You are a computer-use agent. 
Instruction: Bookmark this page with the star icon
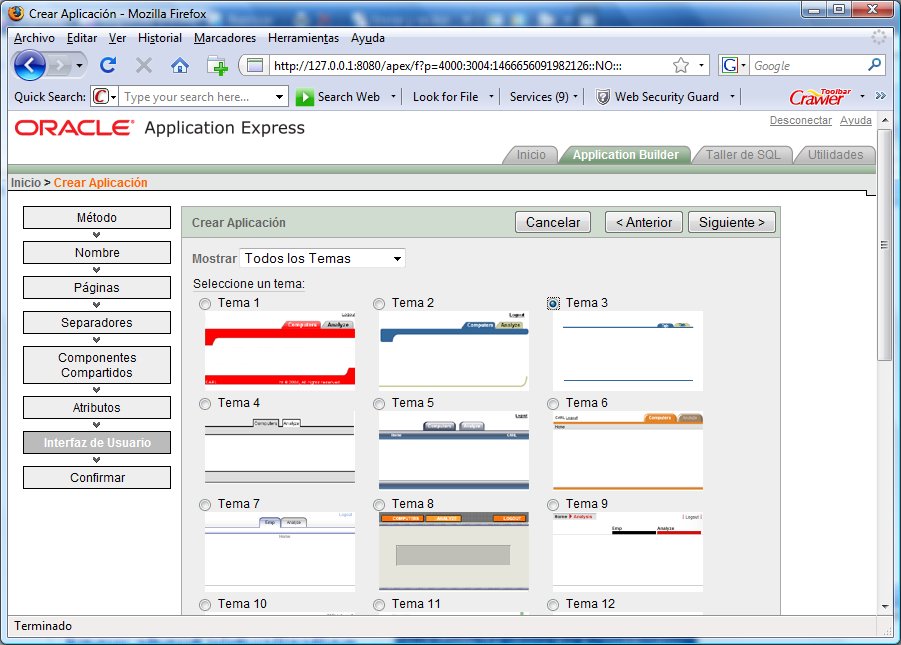click(x=681, y=66)
